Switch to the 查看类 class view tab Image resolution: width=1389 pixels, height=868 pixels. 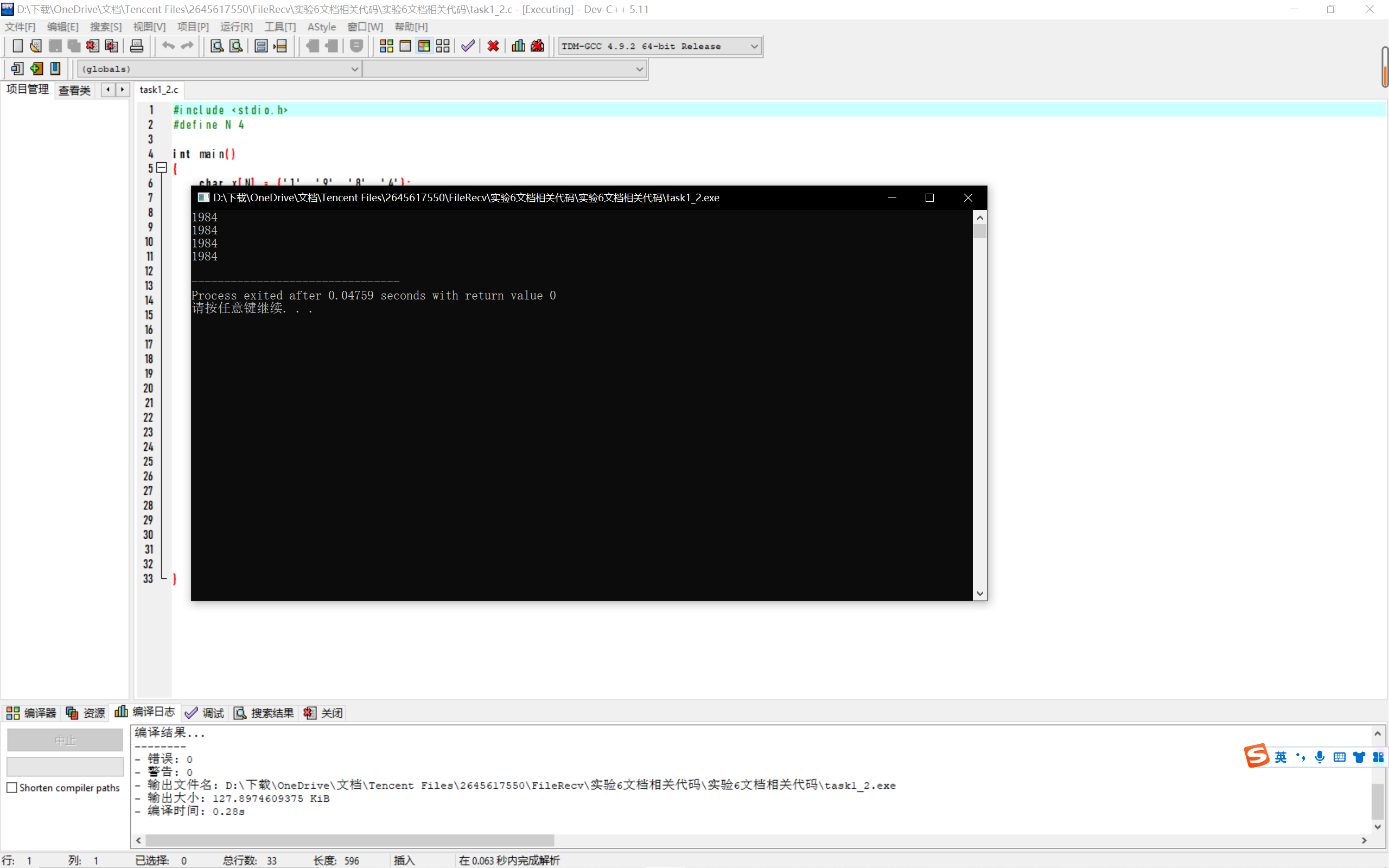tap(74, 90)
